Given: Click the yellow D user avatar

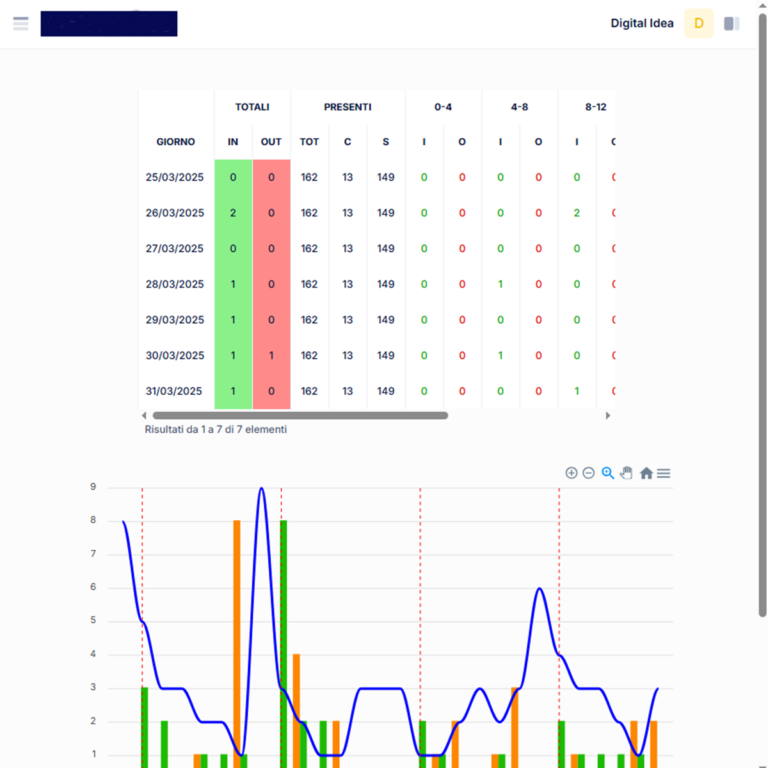Looking at the screenshot, I should point(698,23).
